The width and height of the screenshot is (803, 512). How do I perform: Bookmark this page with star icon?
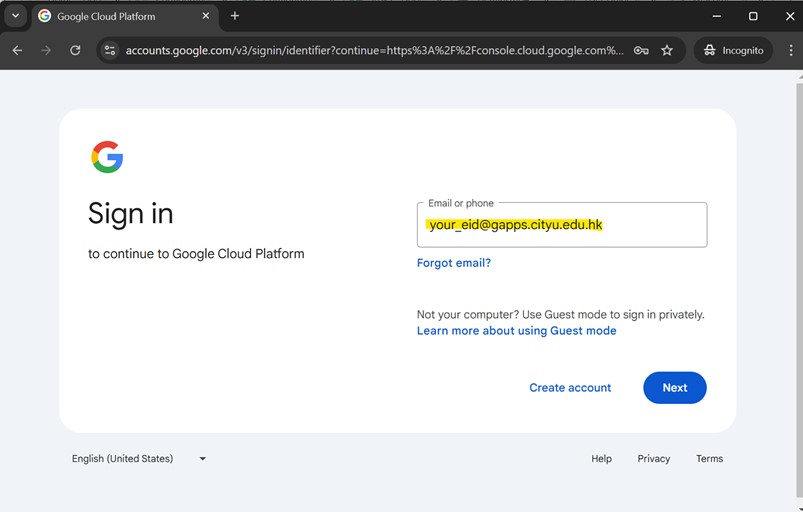click(667, 50)
